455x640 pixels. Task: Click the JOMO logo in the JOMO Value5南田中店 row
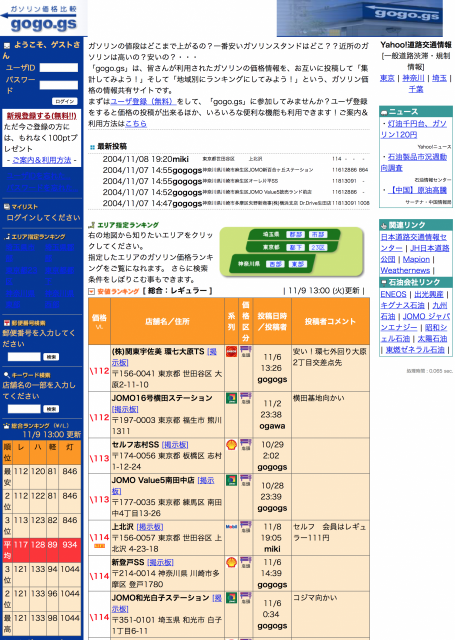point(231,480)
